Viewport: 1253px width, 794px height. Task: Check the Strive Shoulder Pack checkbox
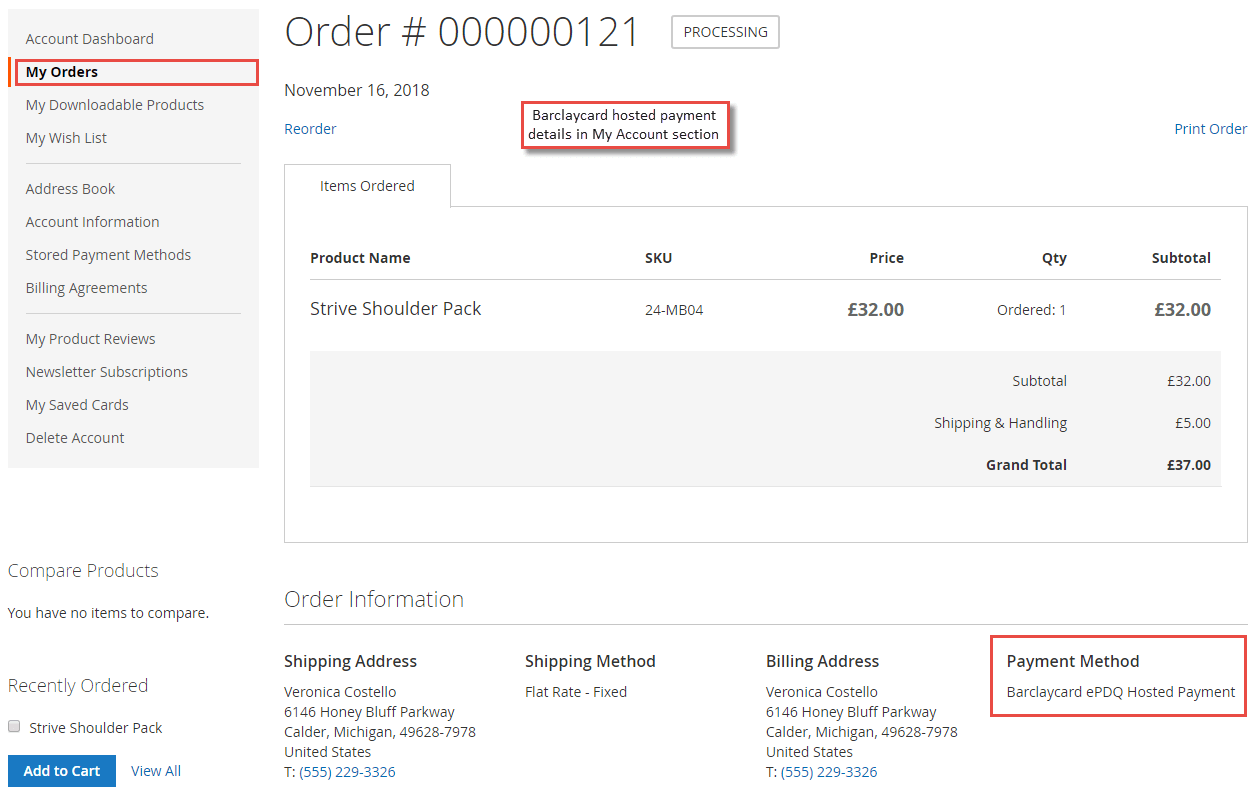pos(14,726)
